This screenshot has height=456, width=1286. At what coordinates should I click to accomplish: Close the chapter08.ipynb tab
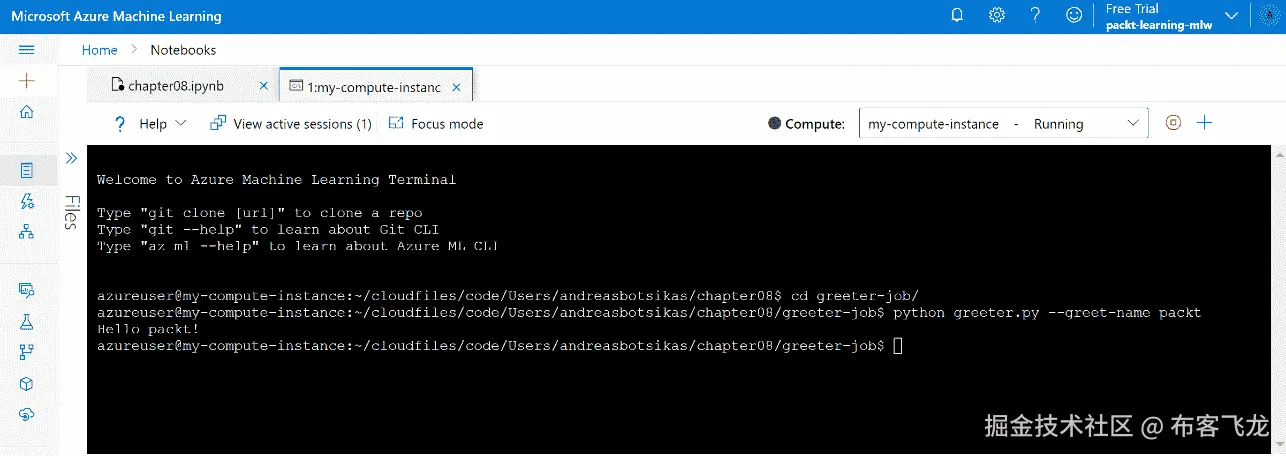pos(264,86)
